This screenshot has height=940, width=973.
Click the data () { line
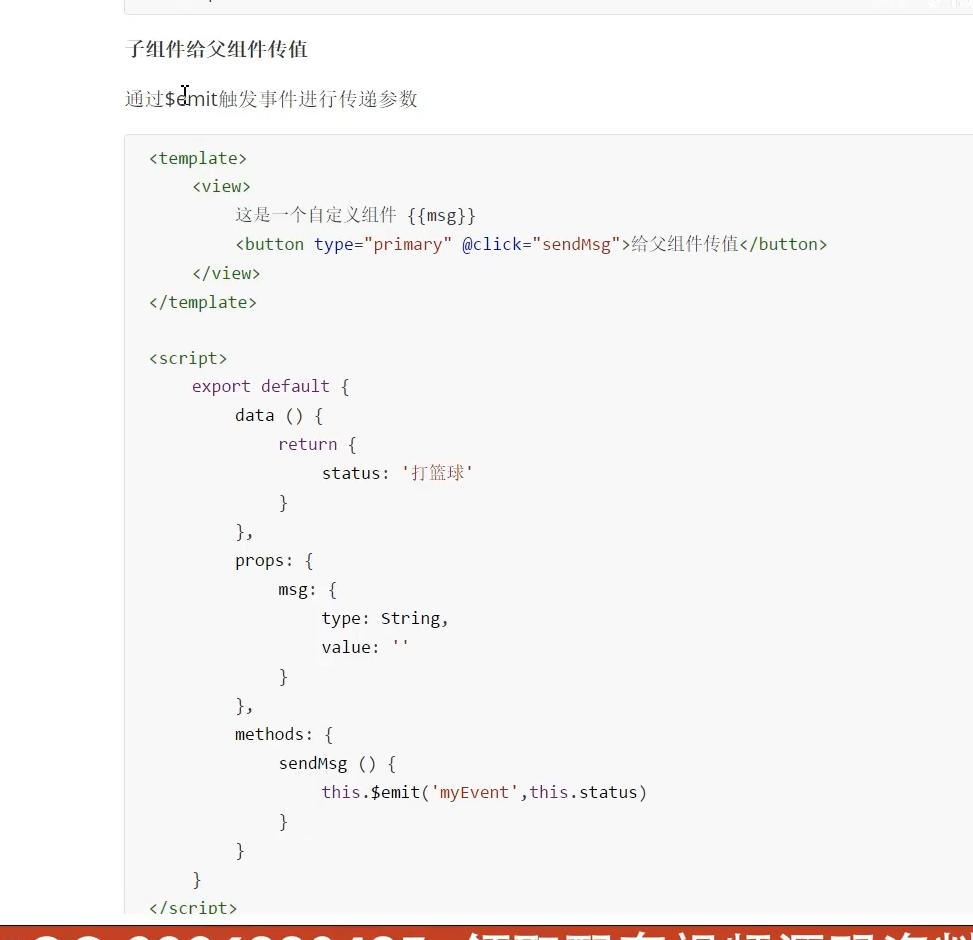(x=279, y=416)
